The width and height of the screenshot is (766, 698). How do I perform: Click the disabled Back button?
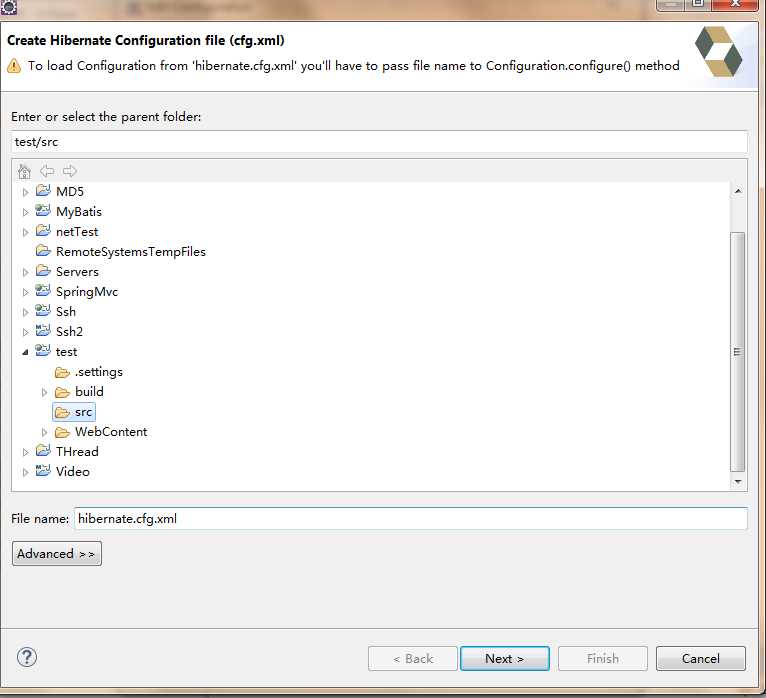pyautogui.click(x=413, y=658)
